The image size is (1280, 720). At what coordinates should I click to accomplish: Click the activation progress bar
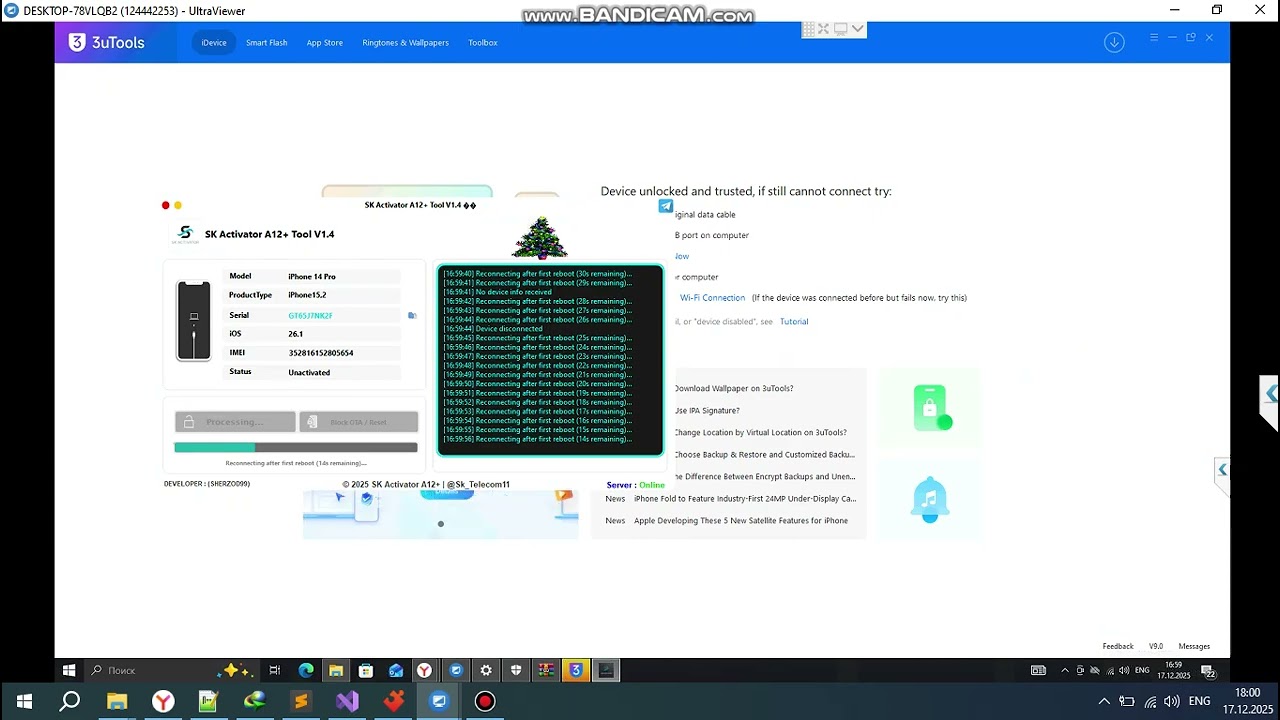296,447
